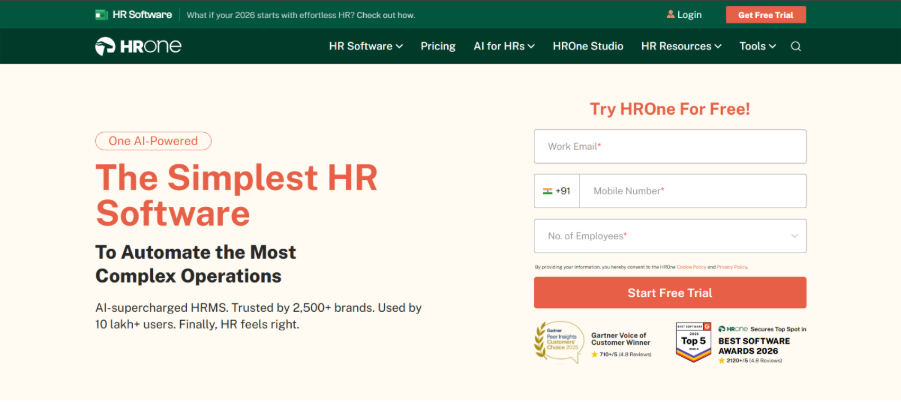Click The Simplest HR Software headline
Image resolution: width=901 pixels, height=402 pixels.
(236, 196)
